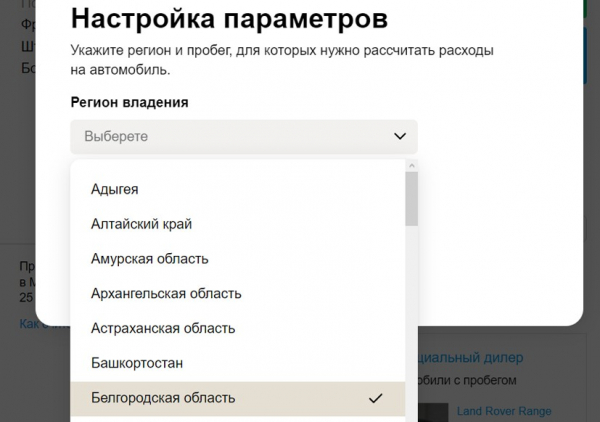
Task: Choose Астраханская область from dropdown
Action: (163, 328)
